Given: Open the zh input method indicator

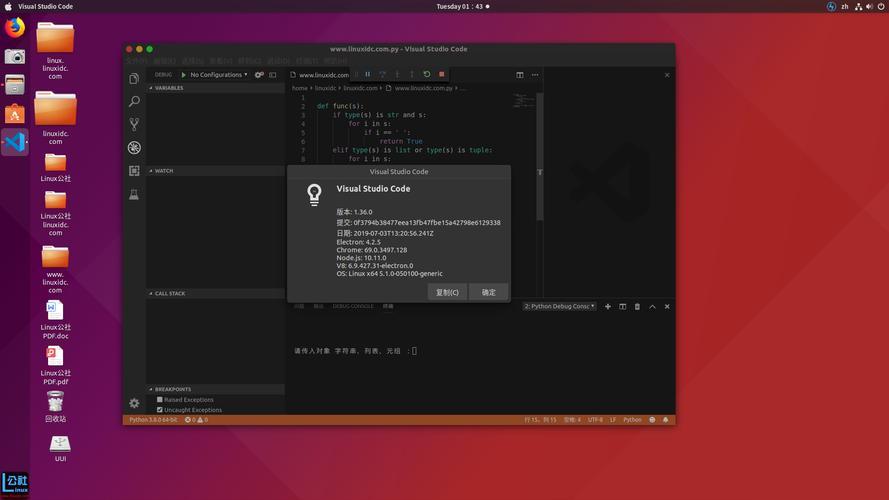Looking at the screenshot, I should point(845,6).
